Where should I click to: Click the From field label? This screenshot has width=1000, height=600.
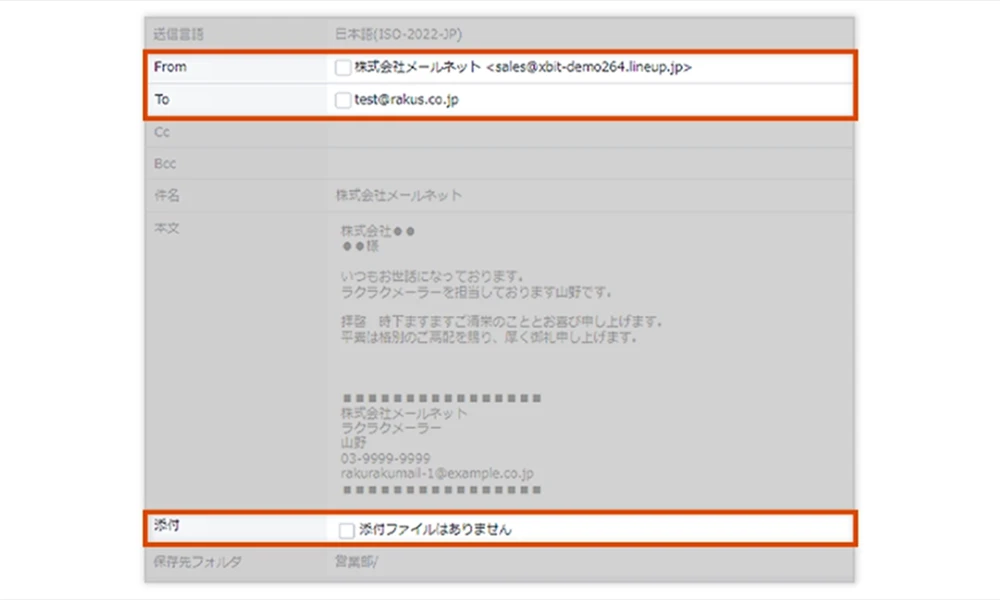click(x=170, y=66)
